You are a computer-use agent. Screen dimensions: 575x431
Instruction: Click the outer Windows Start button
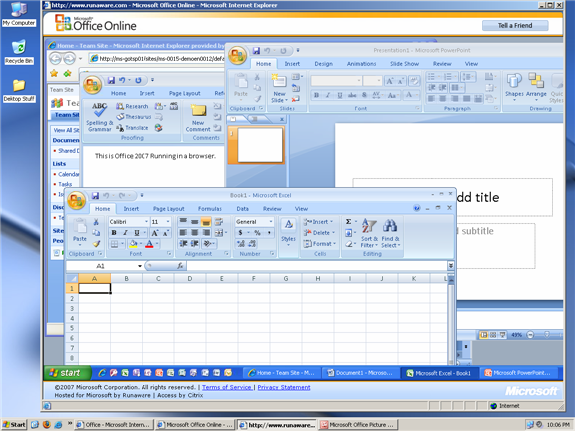pyautogui.click(x=14, y=425)
